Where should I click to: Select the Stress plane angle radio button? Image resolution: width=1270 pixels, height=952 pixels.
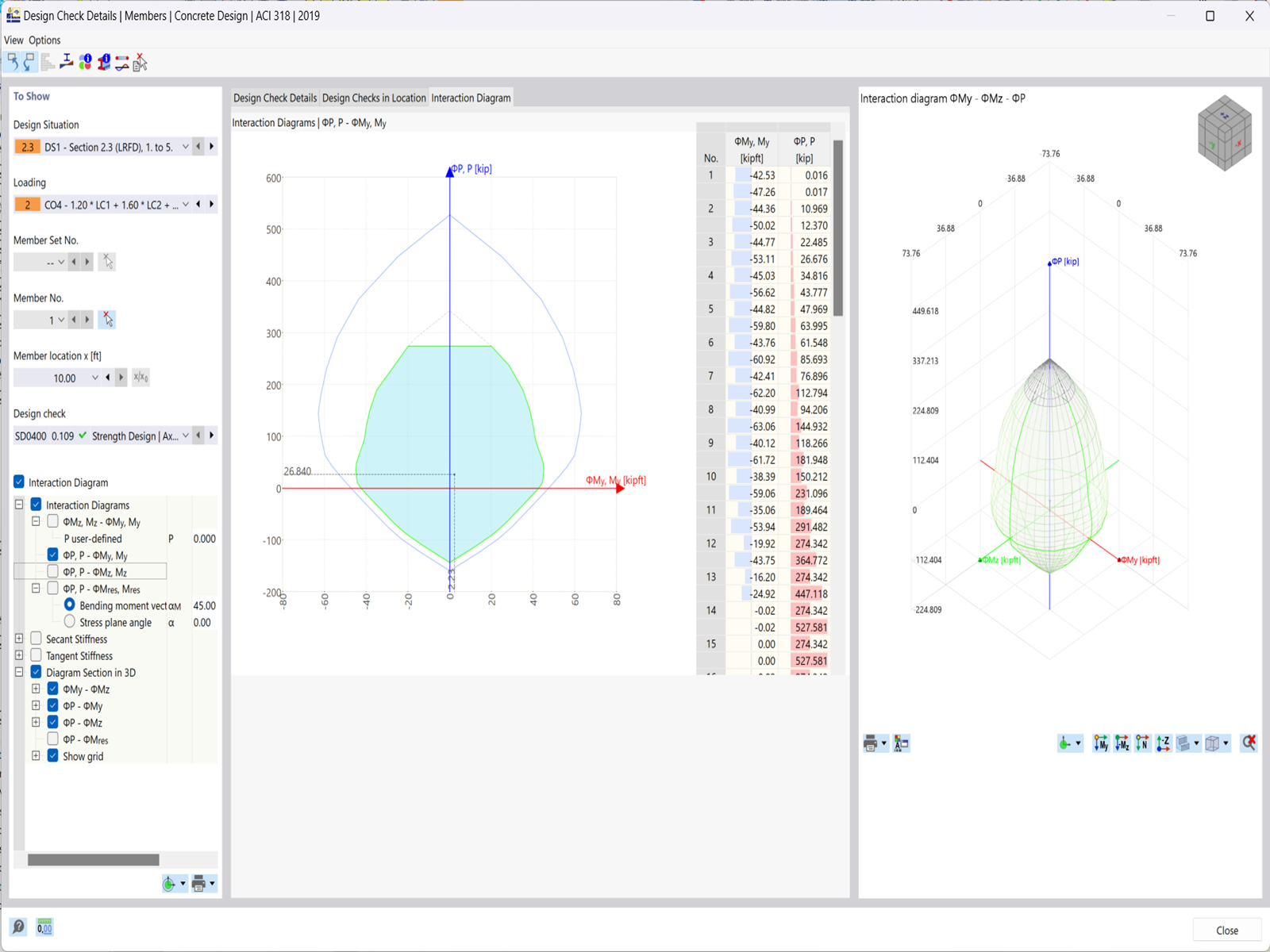click(69, 622)
